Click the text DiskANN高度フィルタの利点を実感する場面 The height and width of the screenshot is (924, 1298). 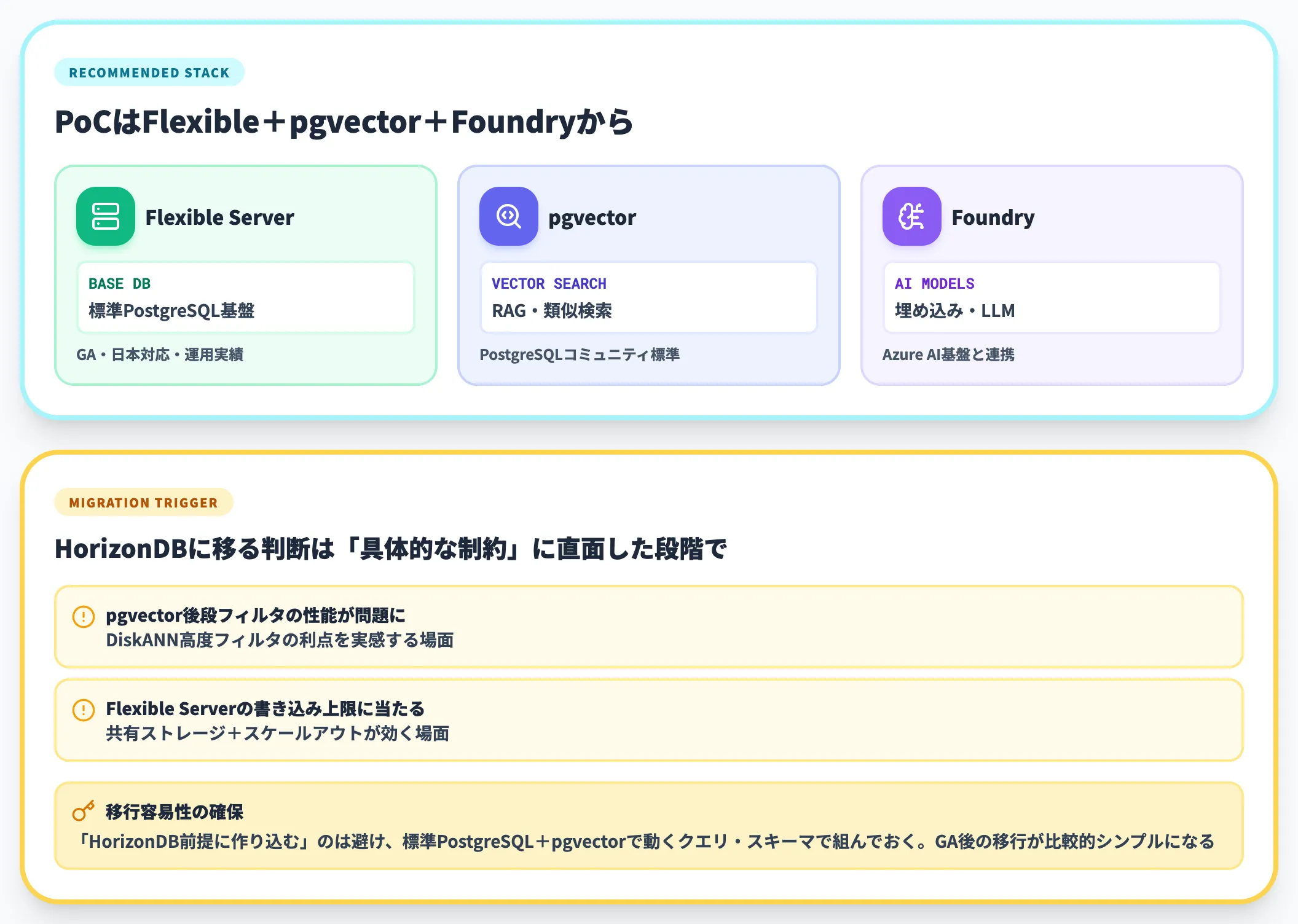[x=280, y=640]
